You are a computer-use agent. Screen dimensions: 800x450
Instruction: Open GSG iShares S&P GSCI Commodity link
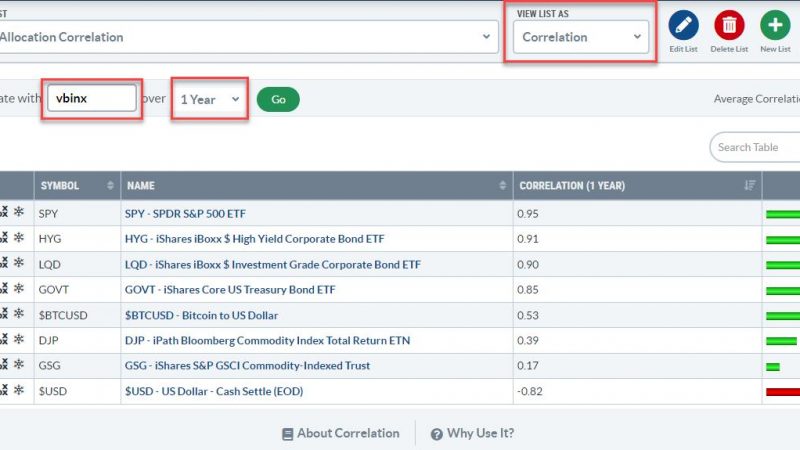247,365
